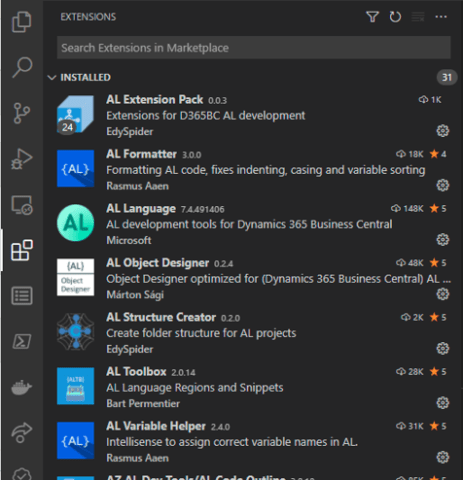Open manage gear for AL Language

click(x=443, y=239)
